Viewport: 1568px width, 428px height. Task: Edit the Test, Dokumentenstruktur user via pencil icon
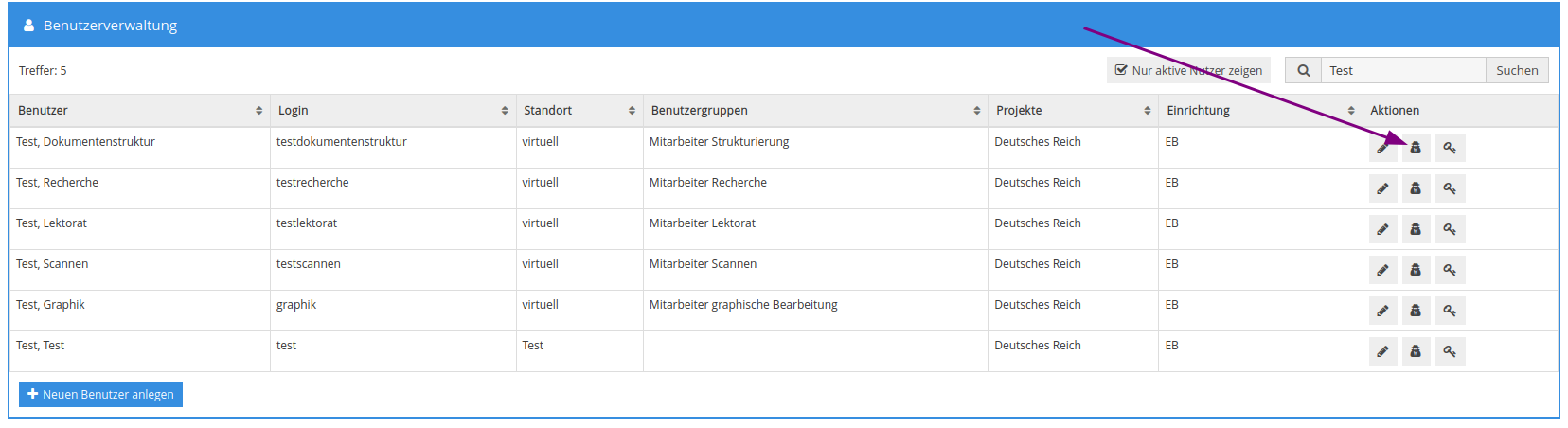1382,148
